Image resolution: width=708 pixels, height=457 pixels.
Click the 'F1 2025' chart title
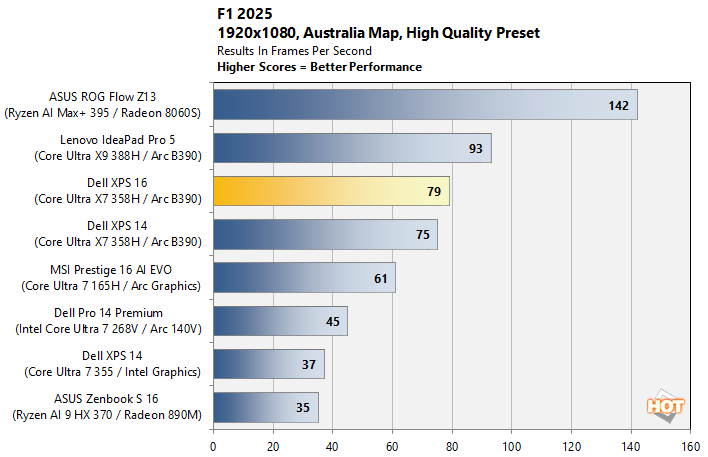pyautogui.click(x=245, y=14)
